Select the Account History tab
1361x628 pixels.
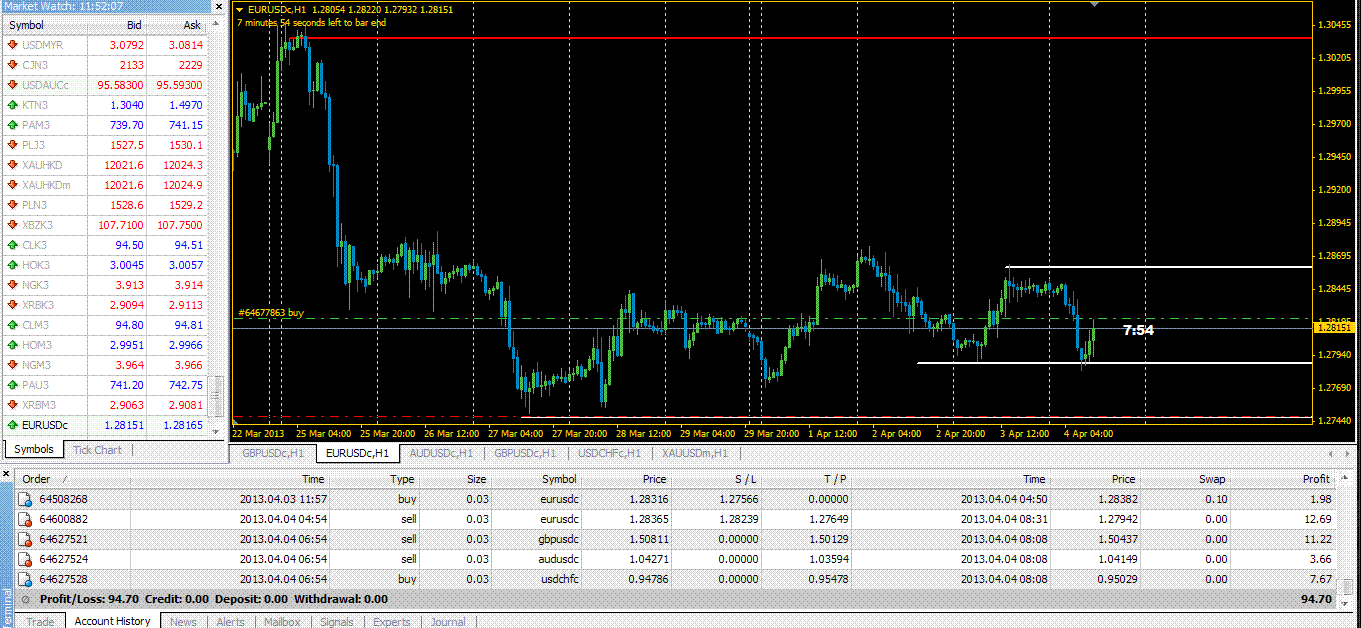tap(112, 621)
